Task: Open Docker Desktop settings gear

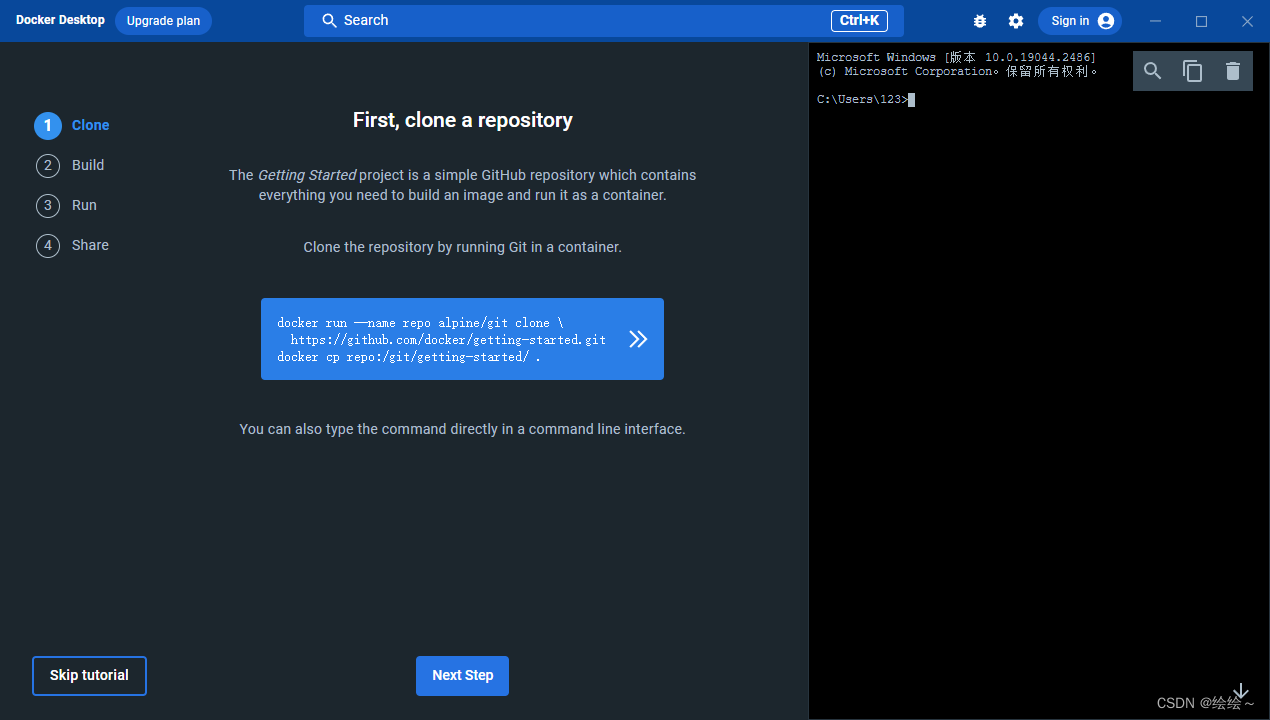Action: tap(1016, 21)
